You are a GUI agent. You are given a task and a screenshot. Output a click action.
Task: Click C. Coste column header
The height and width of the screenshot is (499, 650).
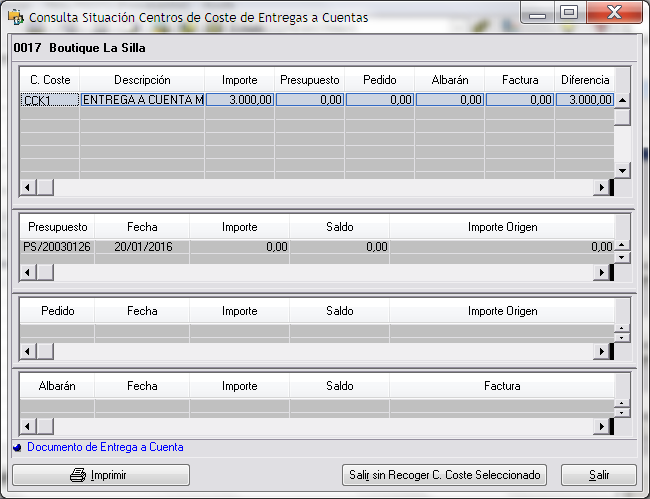pos(50,80)
